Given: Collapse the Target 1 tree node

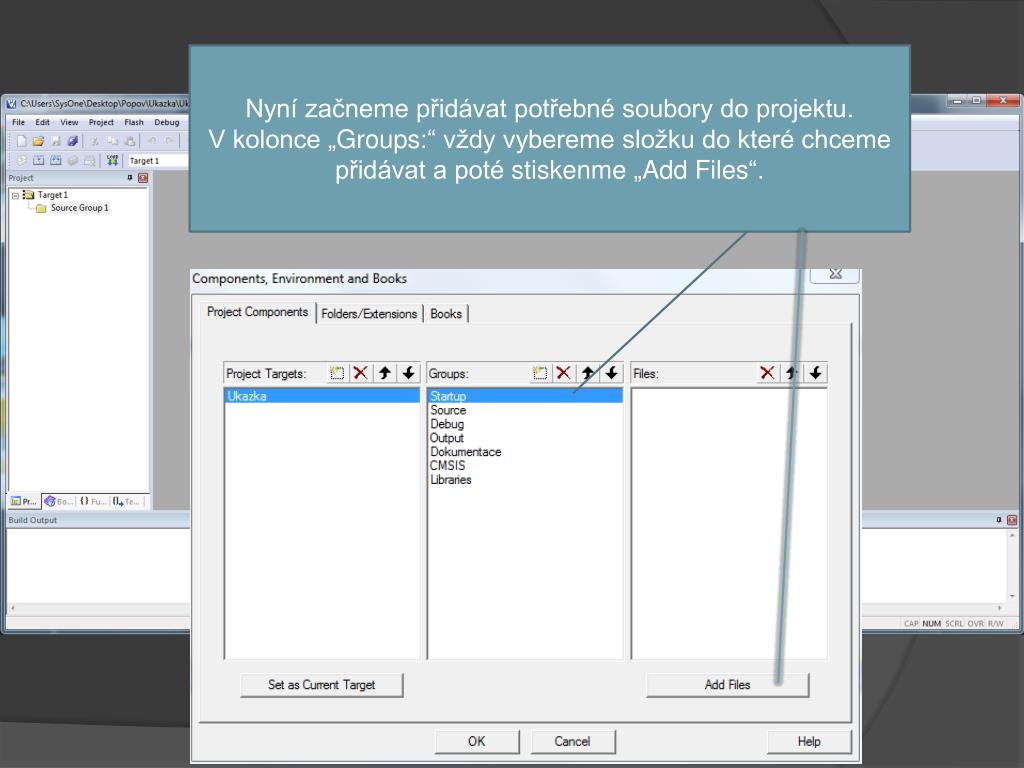Looking at the screenshot, I should pos(15,195).
